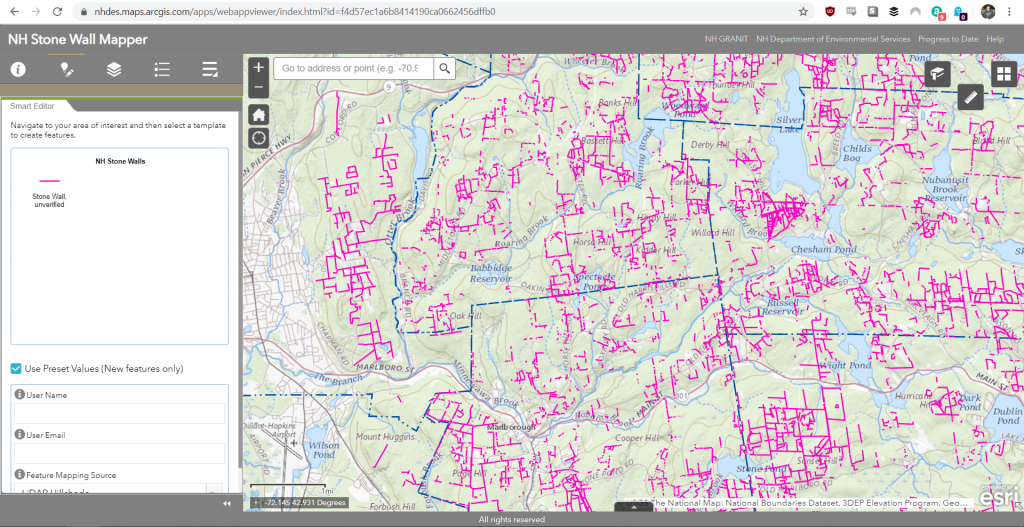Go back in browser history
This screenshot has width=1024, height=527.
pos(16,12)
